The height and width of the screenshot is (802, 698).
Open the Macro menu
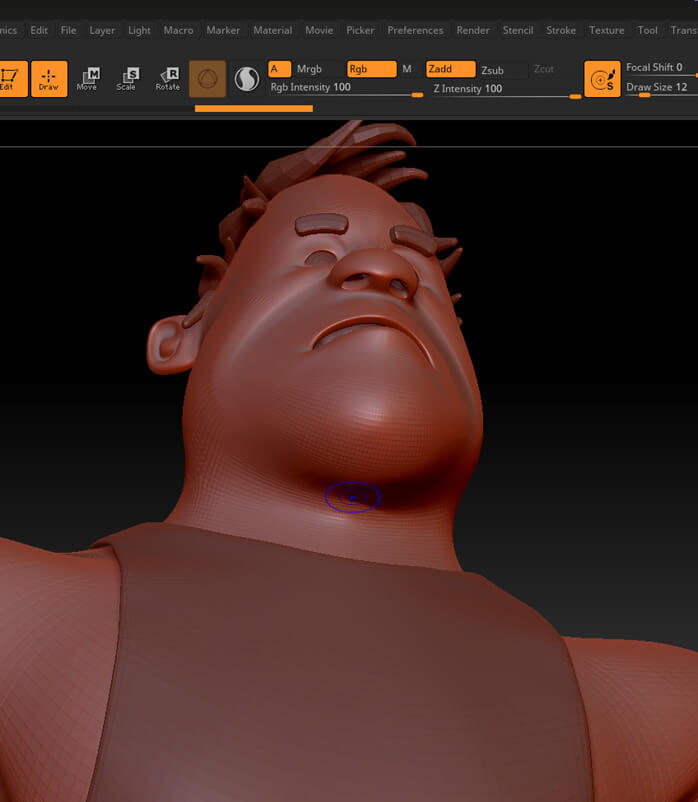[x=178, y=30]
